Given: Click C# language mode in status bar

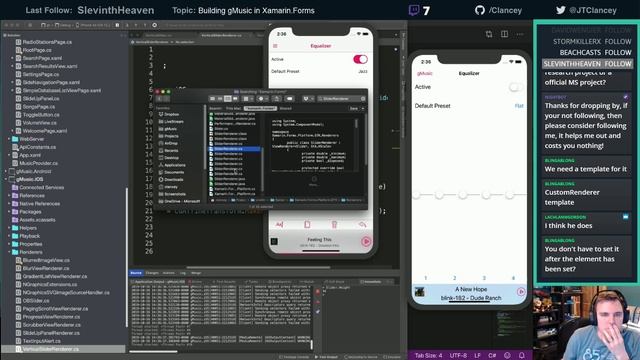Looking at the screenshot, I should click(492, 355).
